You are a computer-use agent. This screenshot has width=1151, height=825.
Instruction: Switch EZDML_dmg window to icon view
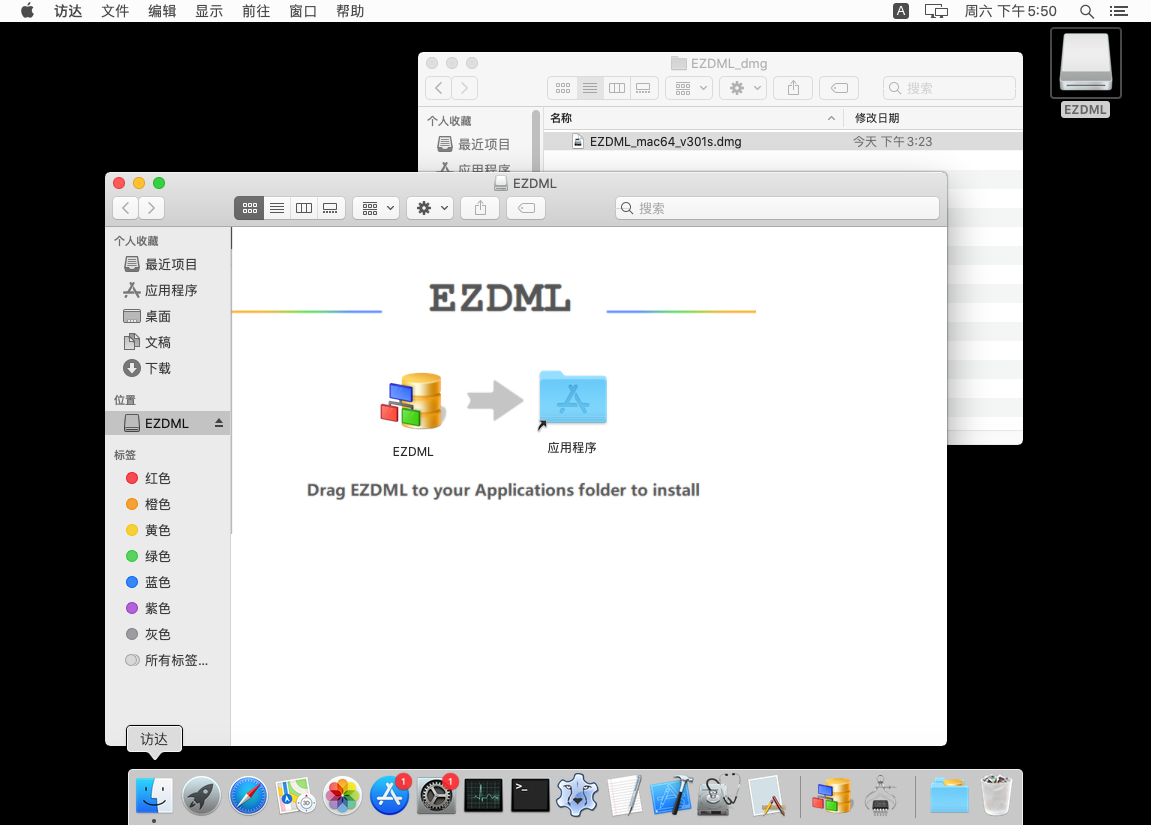[x=562, y=88]
